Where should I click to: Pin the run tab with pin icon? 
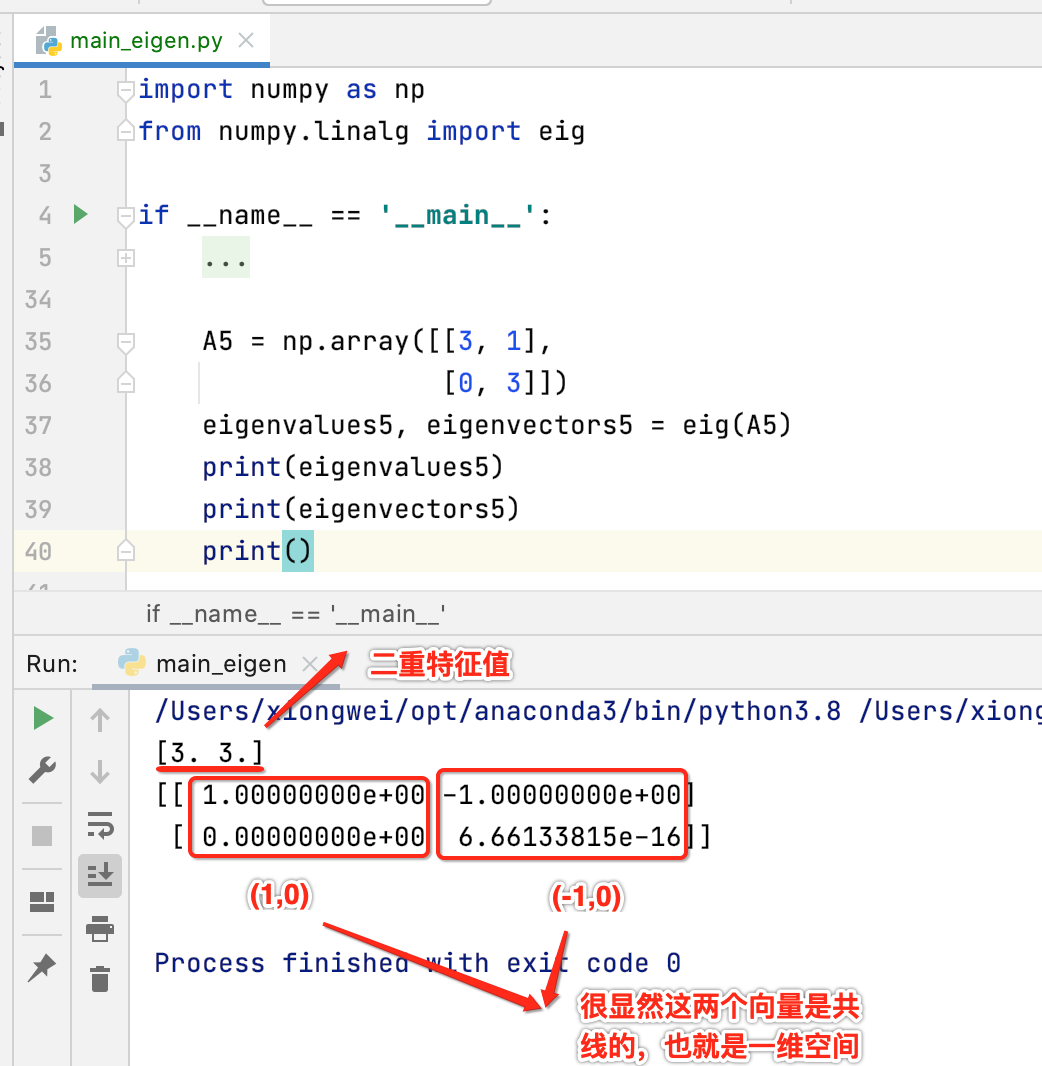tap(42, 967)
